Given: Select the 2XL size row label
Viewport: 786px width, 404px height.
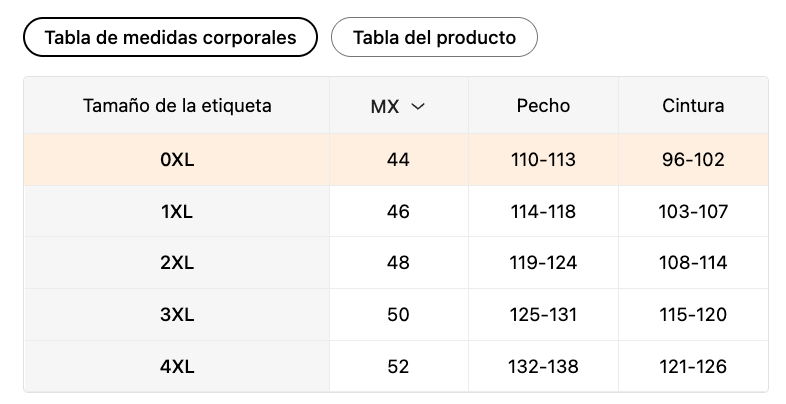Looking at the screenshot, I should click(177, 263).
